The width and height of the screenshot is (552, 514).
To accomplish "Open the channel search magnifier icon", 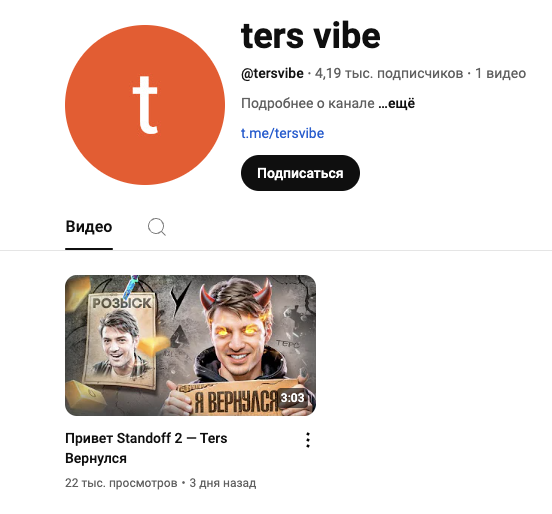I will click(157, 227).
